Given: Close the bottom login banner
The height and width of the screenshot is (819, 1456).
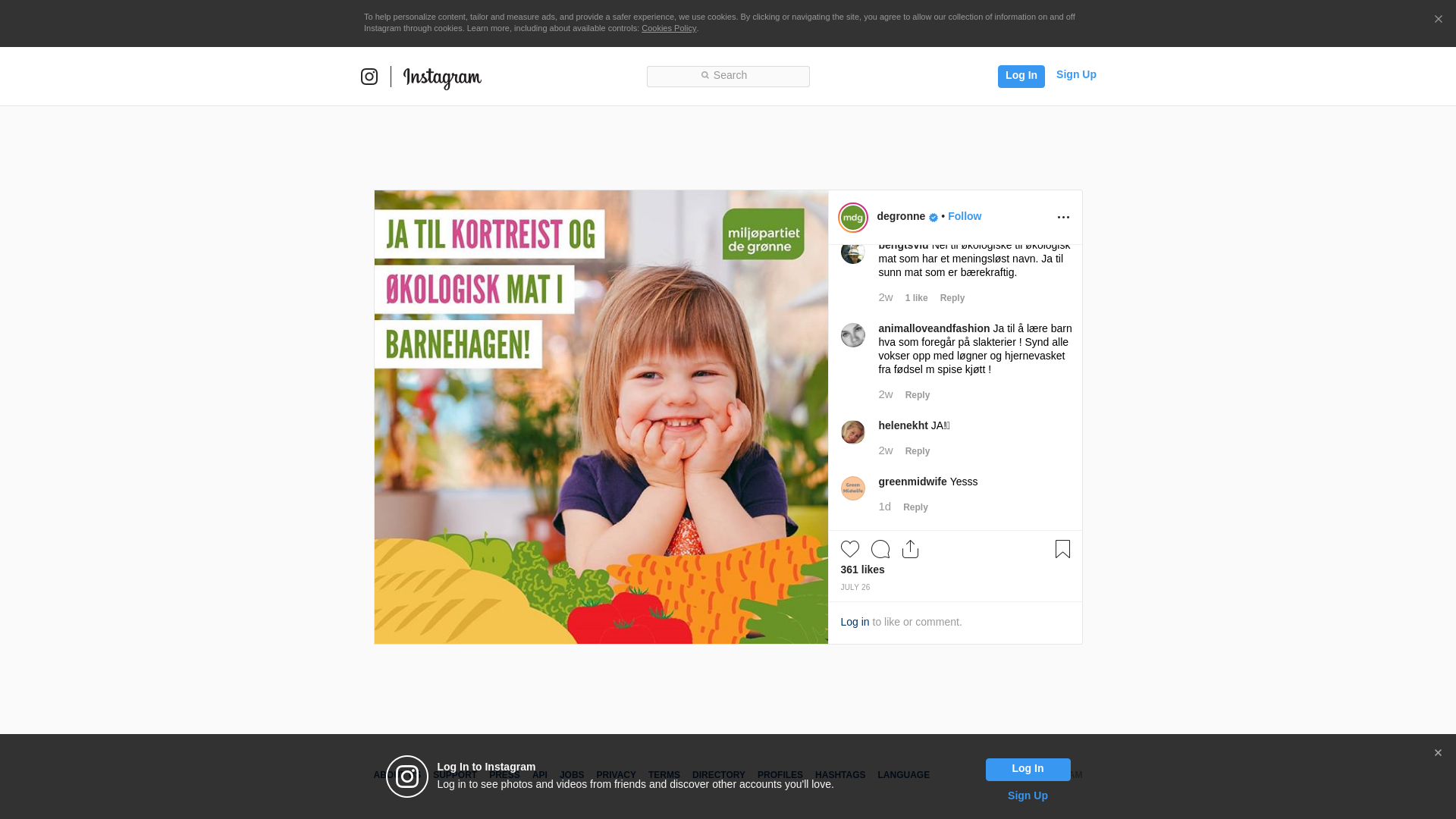Looking at the screenshot, I should [x=1438, y=753].
